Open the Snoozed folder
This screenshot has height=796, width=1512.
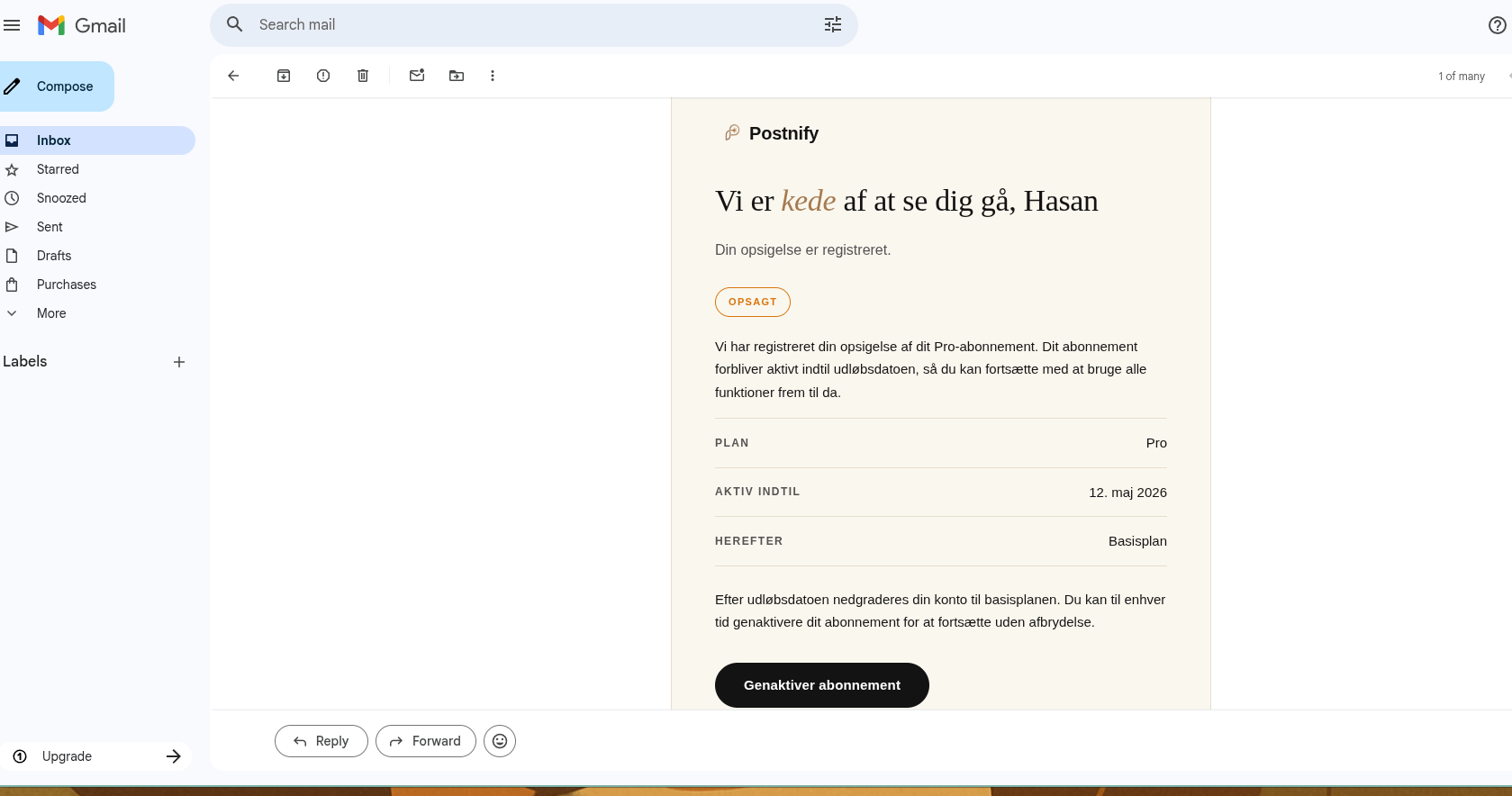click(x=61, y=198)
